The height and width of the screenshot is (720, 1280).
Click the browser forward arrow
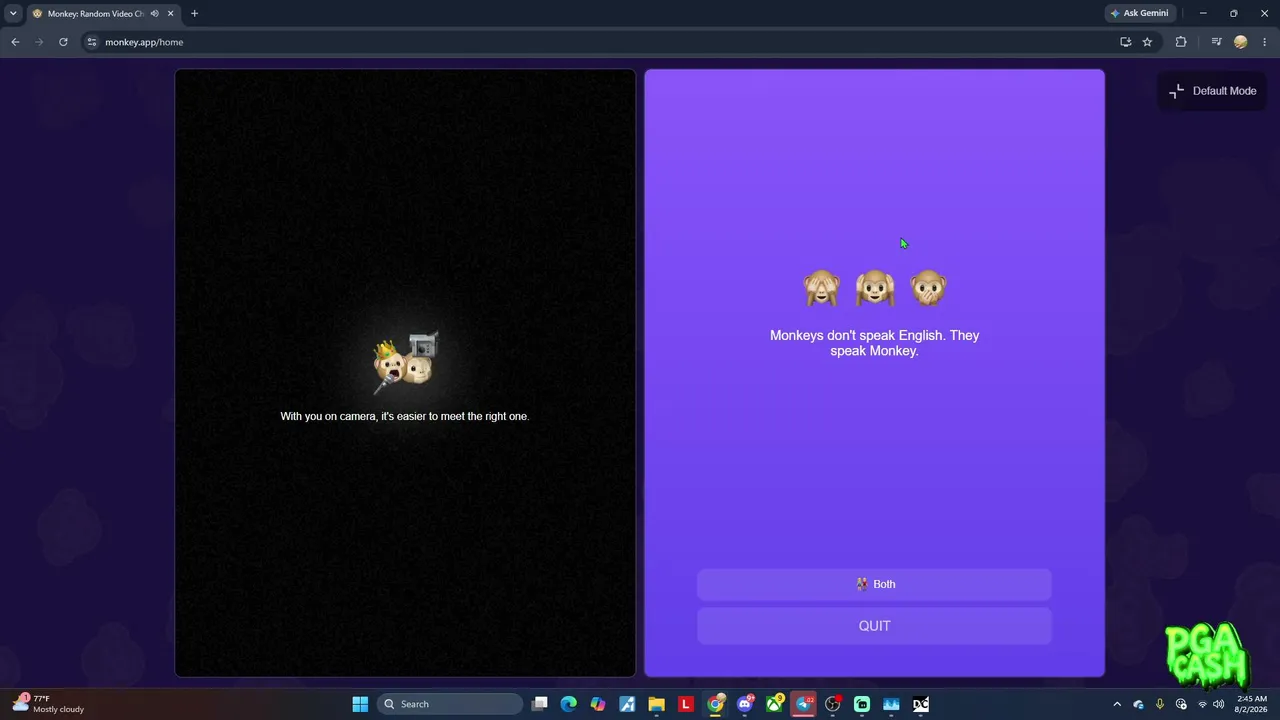tap(39, 42)
